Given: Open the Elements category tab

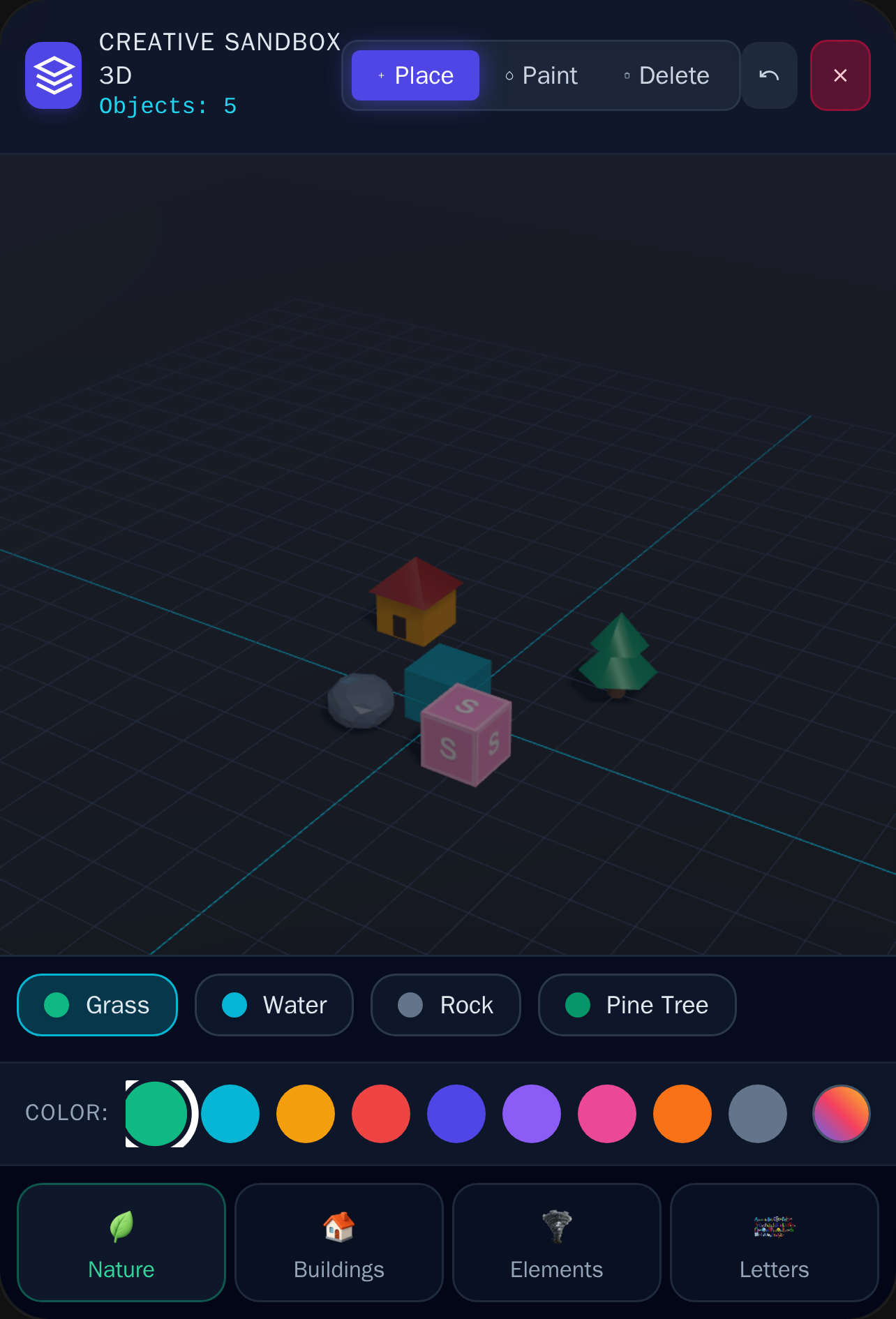Looking at the screenshot, I should (557, 1242).
